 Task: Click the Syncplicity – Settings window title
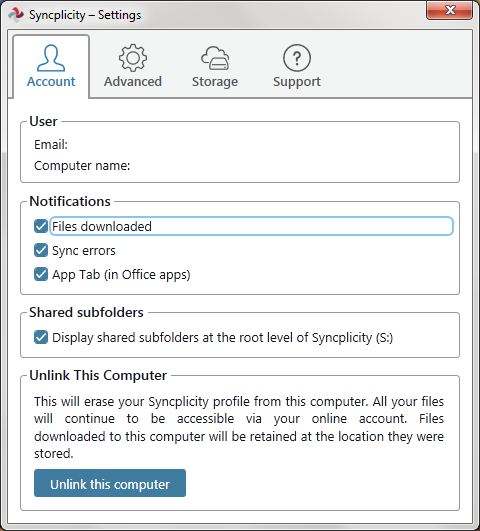[85, 15]
